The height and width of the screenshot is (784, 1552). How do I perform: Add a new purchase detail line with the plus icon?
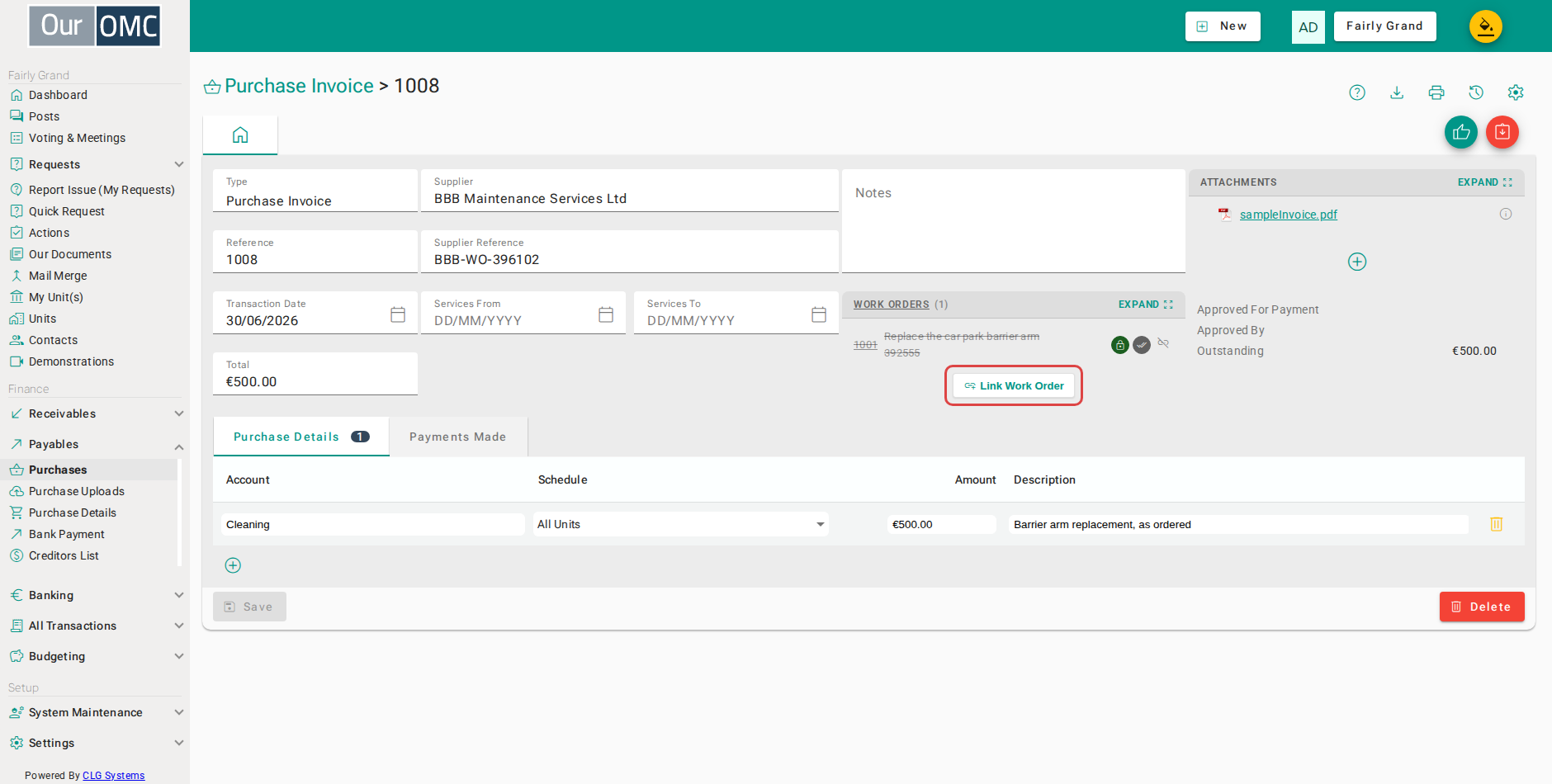click(233, 565)
